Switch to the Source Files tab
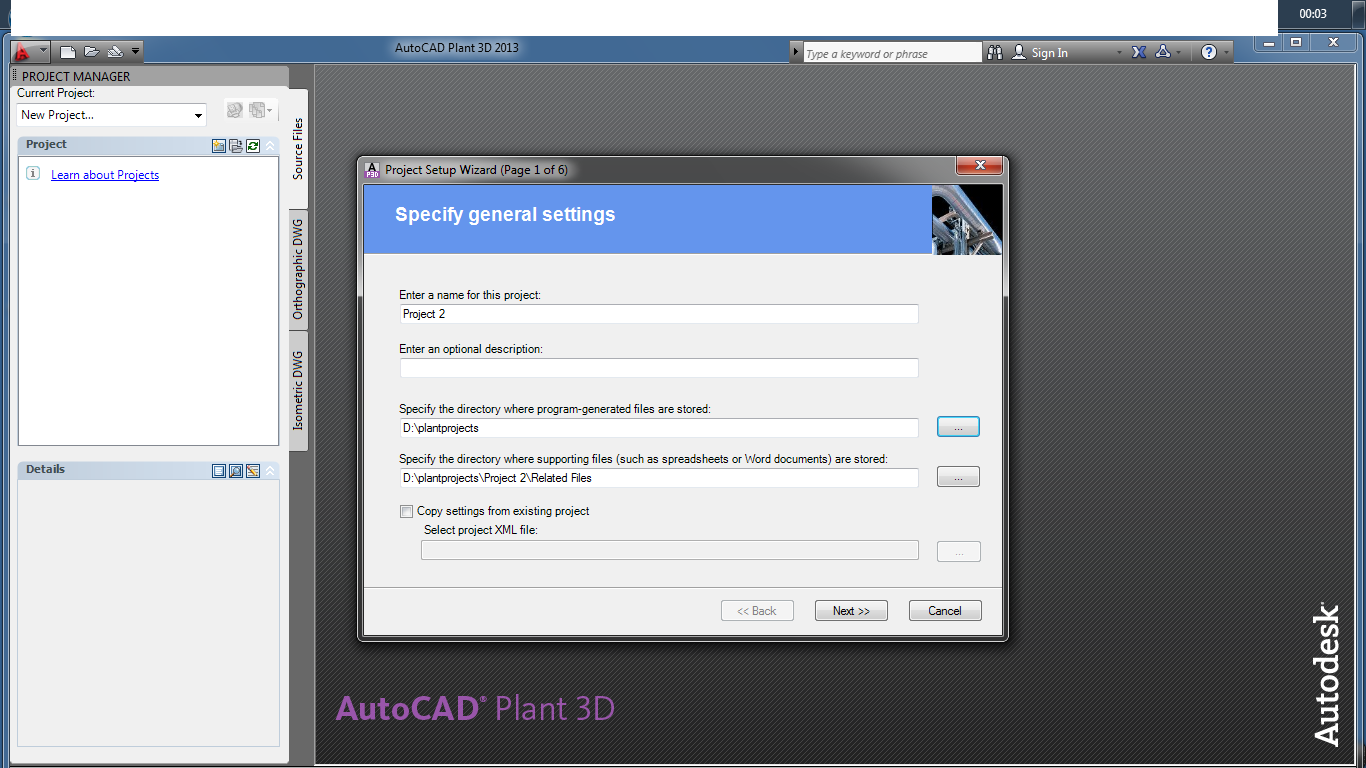Viewport: 1366px width, 768px height. click(x=298, y=149)
